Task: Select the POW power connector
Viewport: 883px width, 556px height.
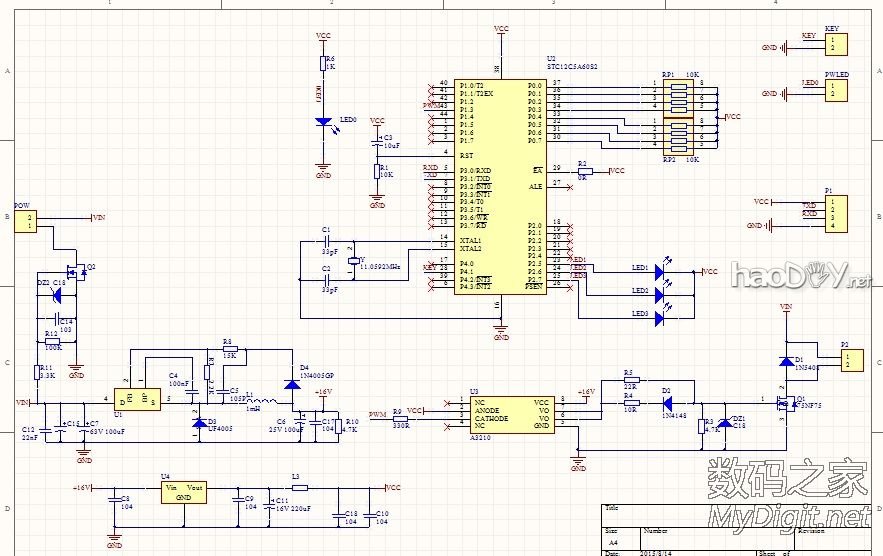Action: pos(25,221)
